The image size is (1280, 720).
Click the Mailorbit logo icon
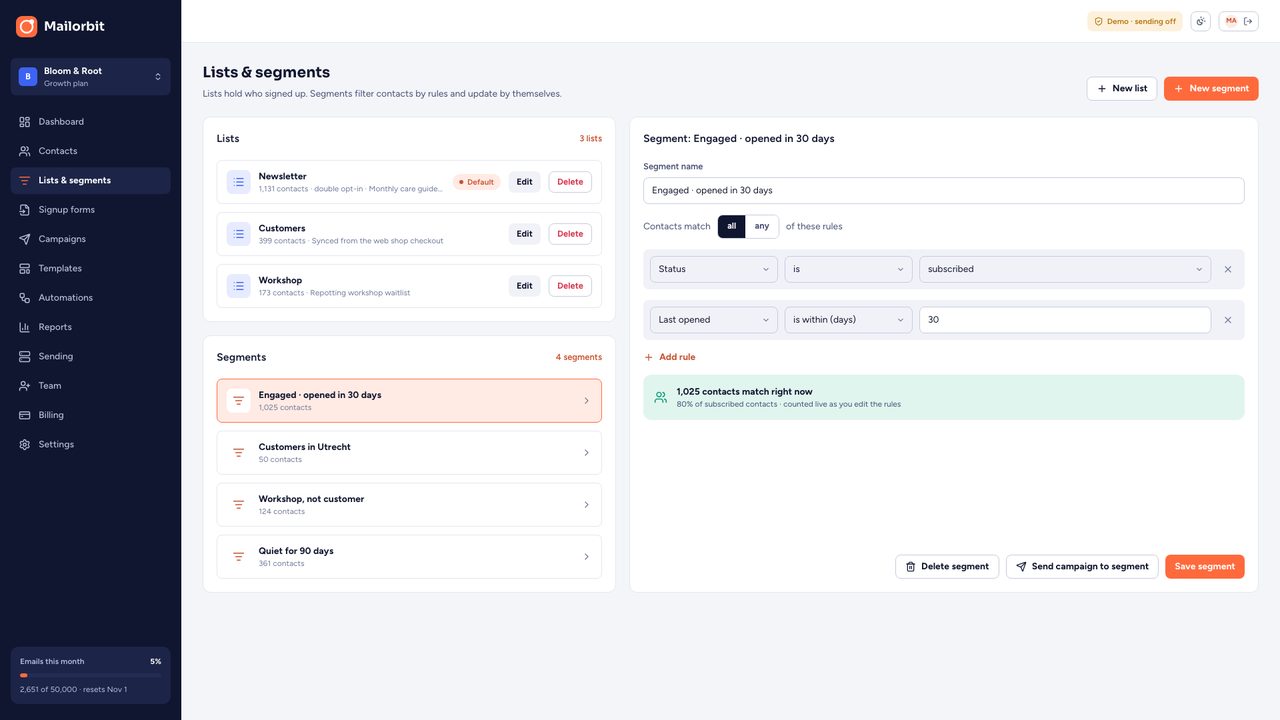click(x=27, y=26)
